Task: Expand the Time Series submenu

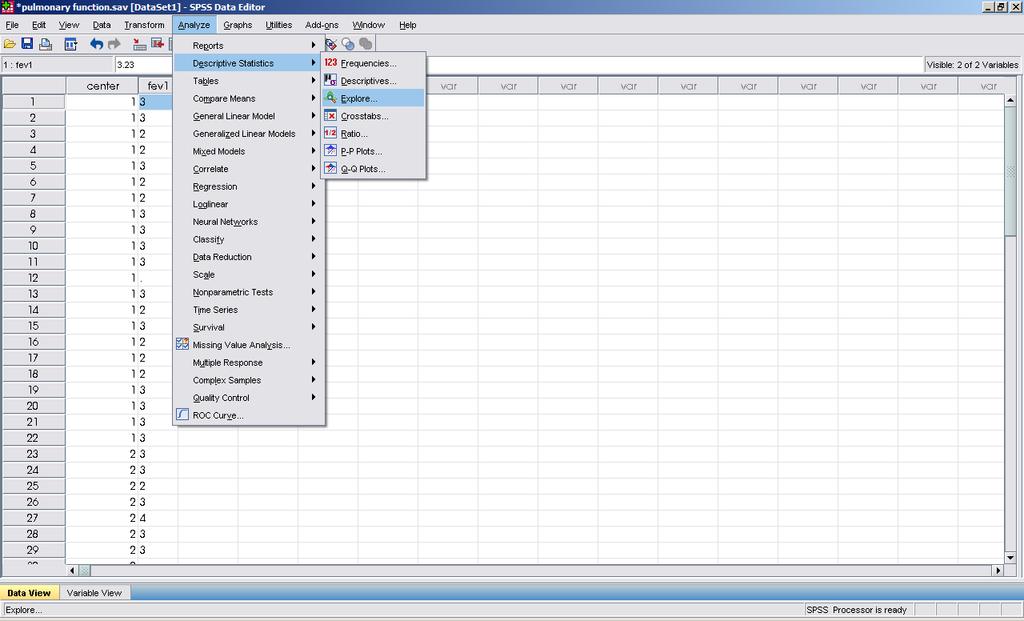Action: coord(248,310)
